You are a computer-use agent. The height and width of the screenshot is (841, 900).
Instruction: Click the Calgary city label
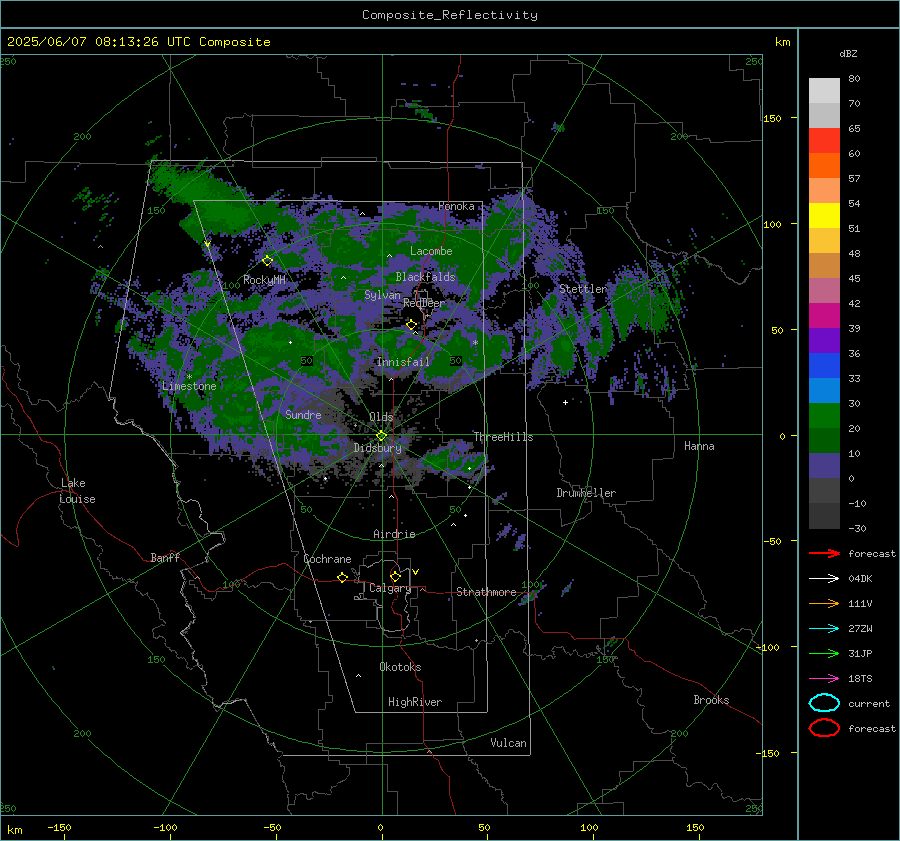tap(390, 588)
